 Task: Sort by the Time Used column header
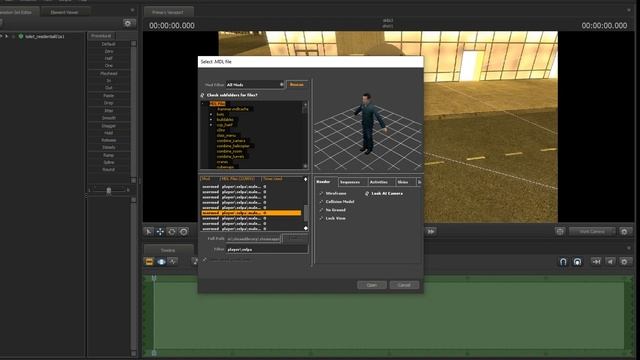(x=273, y=179)
